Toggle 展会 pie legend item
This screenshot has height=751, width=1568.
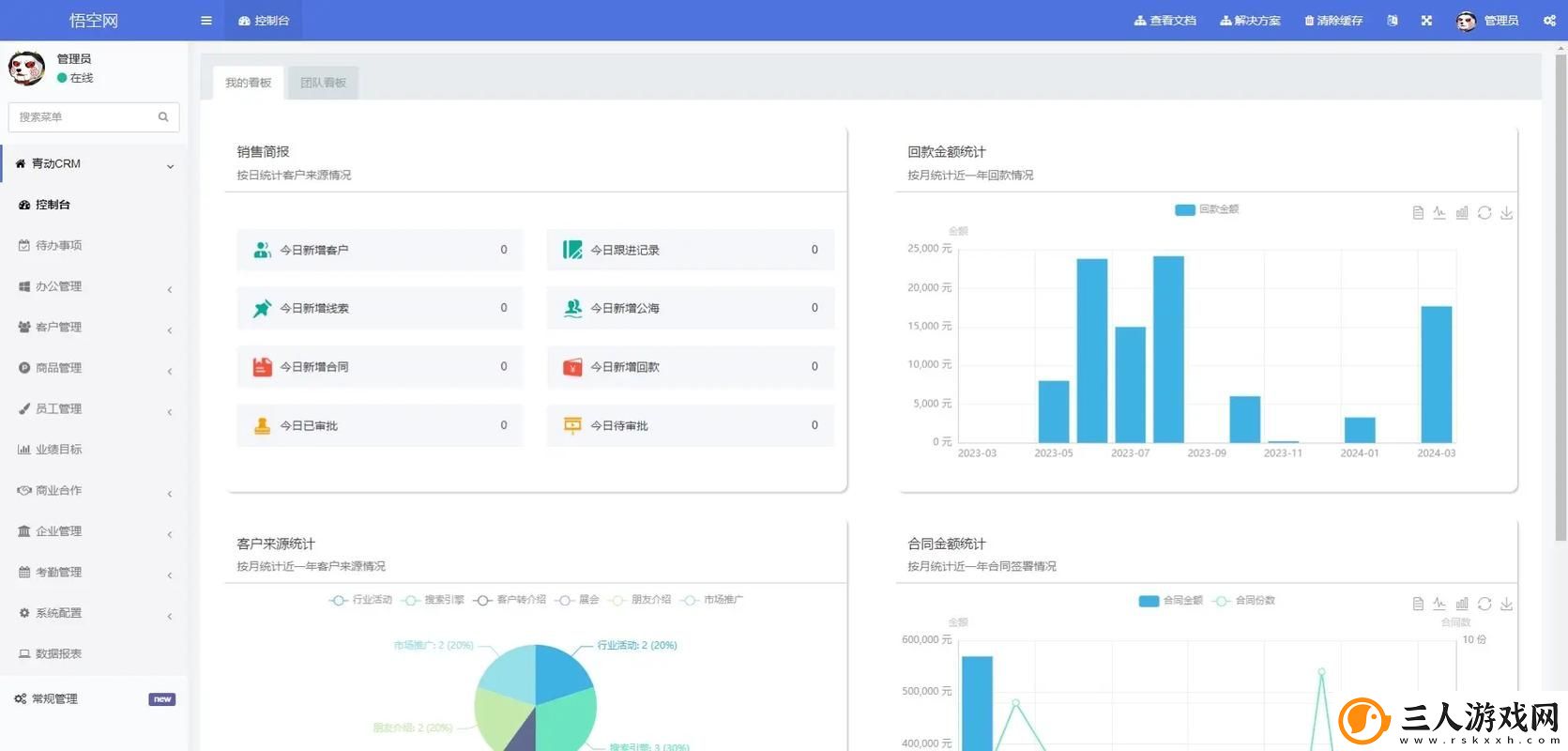coord(576,600)
